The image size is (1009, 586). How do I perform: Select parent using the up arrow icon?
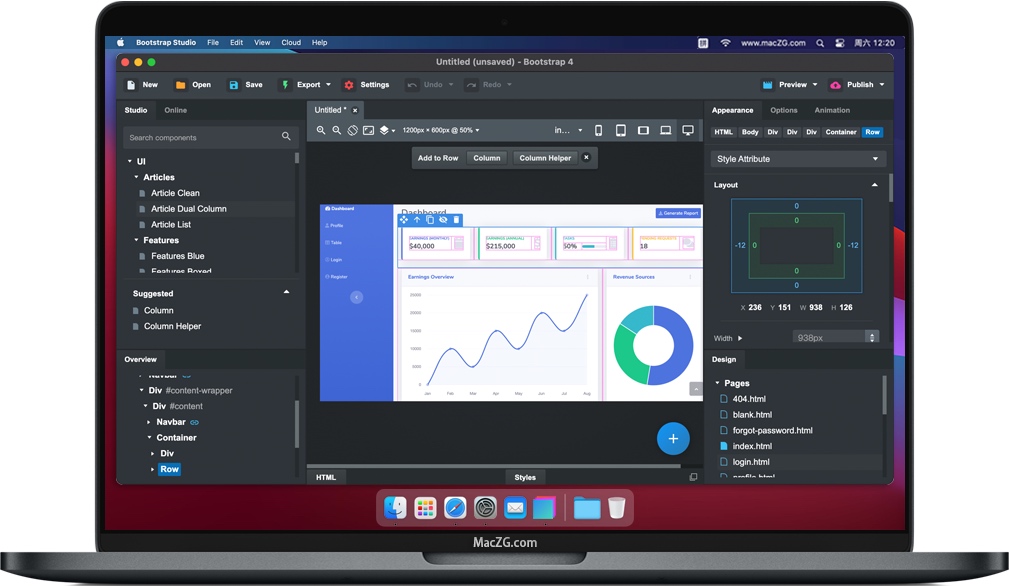pyautogui.click(x=417, y=220)
